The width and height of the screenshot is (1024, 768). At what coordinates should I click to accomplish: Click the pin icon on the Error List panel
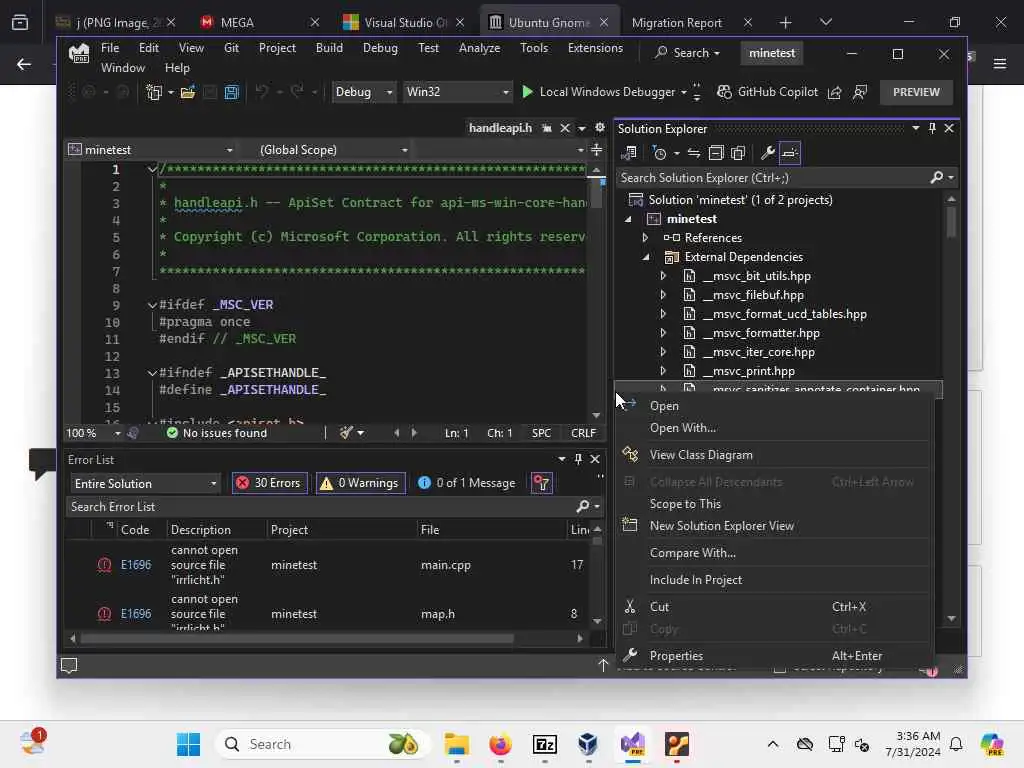[x=578, y=460]
